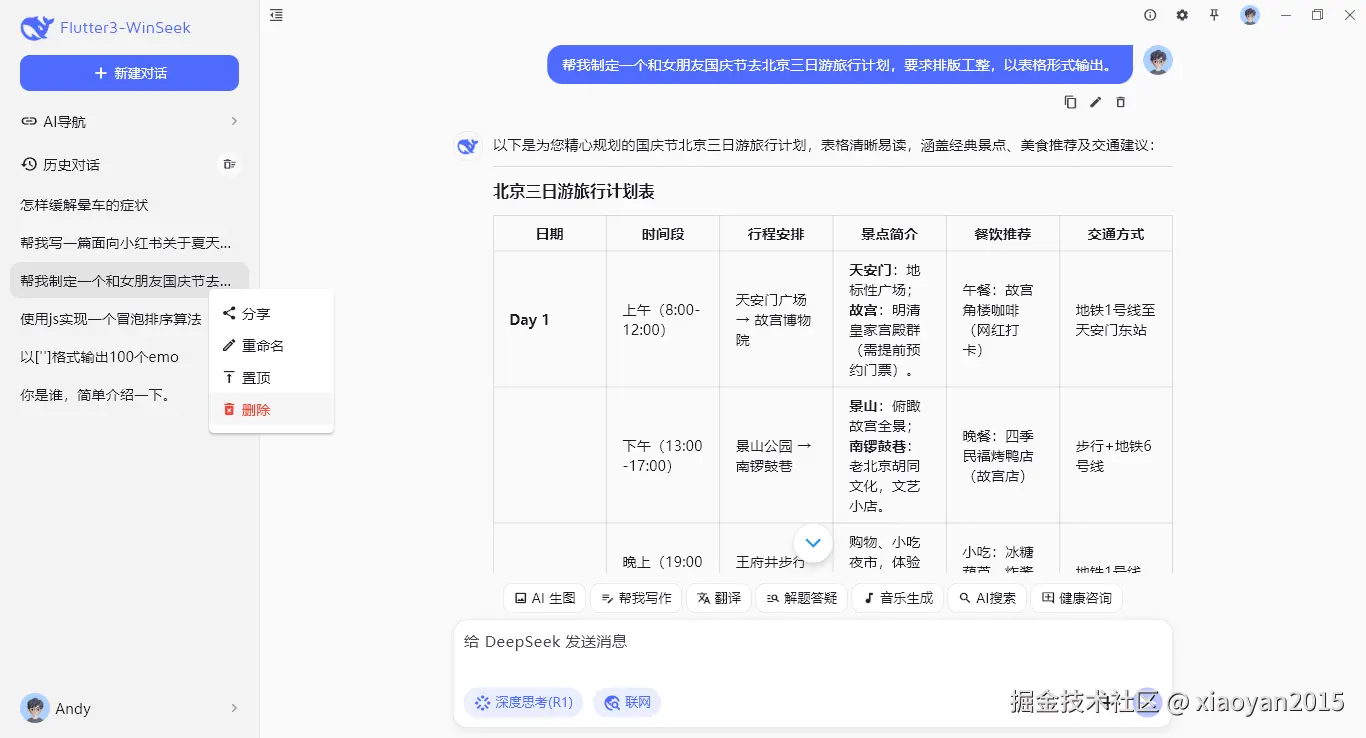Open the 健康咨询 assistant
1366x738 pixels.
click(1077, 597)
